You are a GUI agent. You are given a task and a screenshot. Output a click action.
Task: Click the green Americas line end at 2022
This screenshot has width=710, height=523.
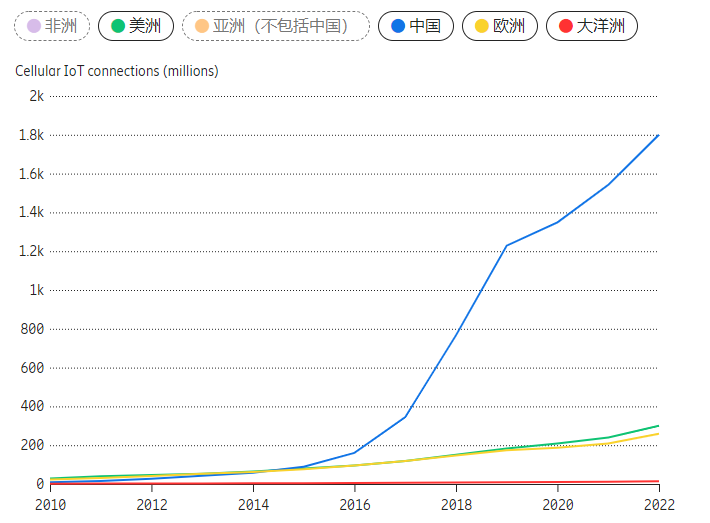pos(658,425)
